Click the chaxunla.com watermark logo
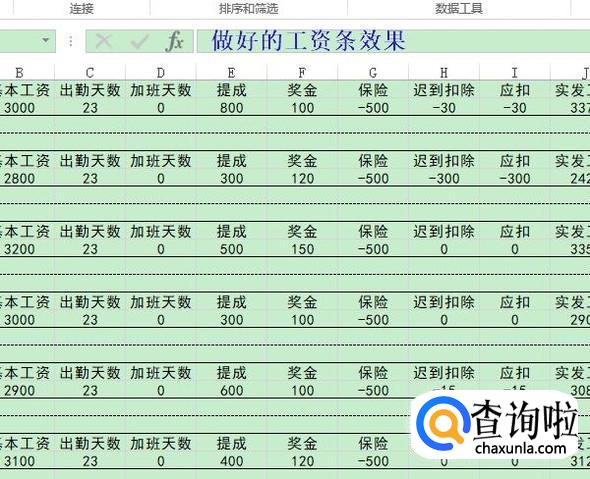 [x=495, y=425]
